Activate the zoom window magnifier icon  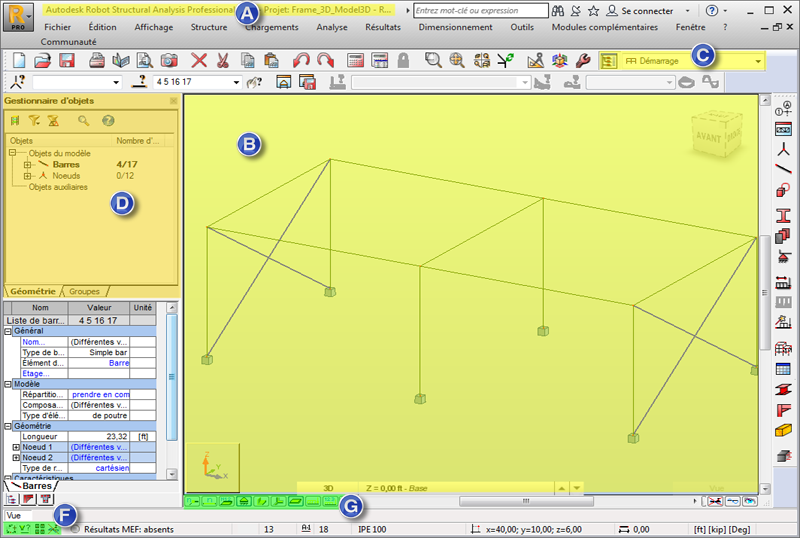click(433, 61)
